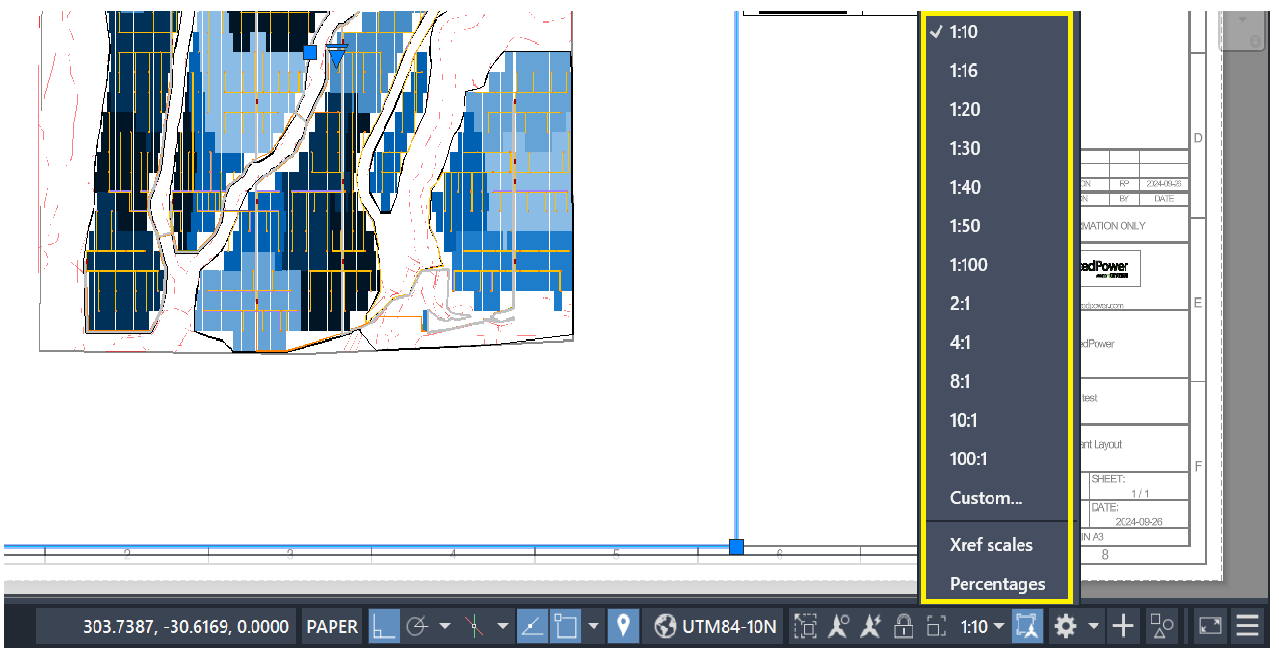The height and width of the screenshot is (654, 1279).
Task: Select the 1:50 scale entry
Action: pyautogui.click(x=963, y=226)
